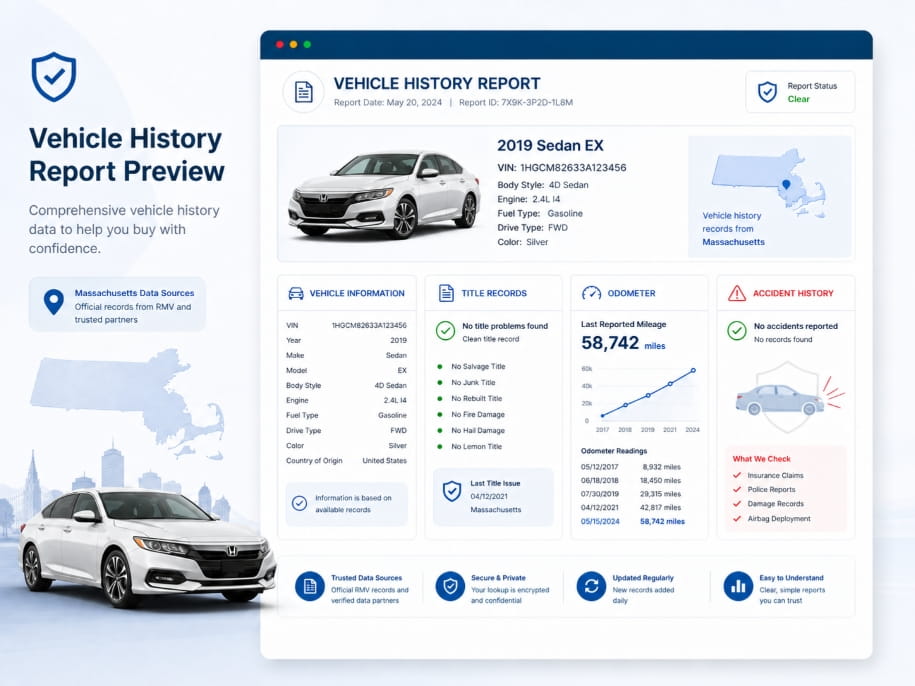Click the red check beside Airbag Deployment

[x=737, y=518]
